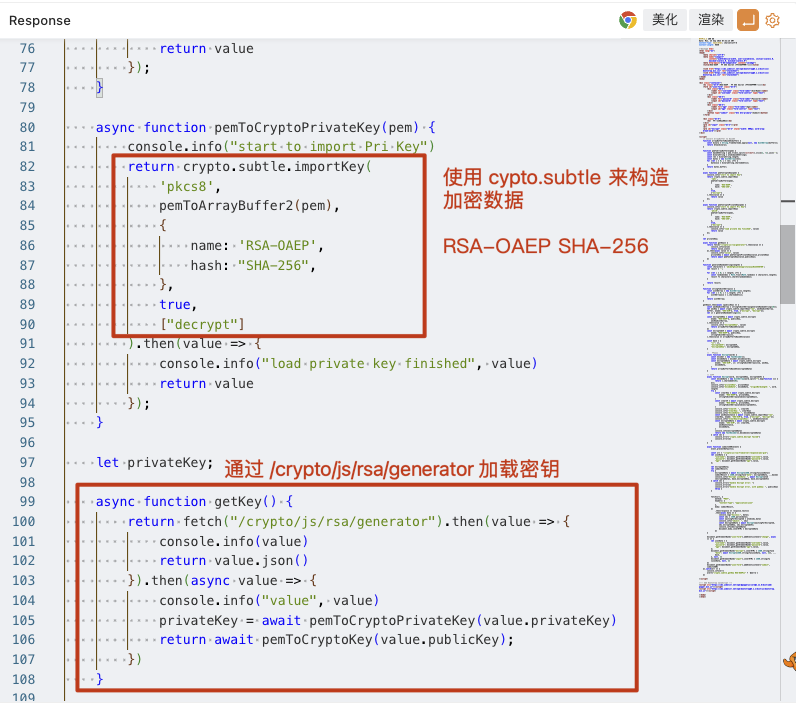Click the 渲染 render button
The height and width of the screenshot is (706, 796).
coord(711,20)
